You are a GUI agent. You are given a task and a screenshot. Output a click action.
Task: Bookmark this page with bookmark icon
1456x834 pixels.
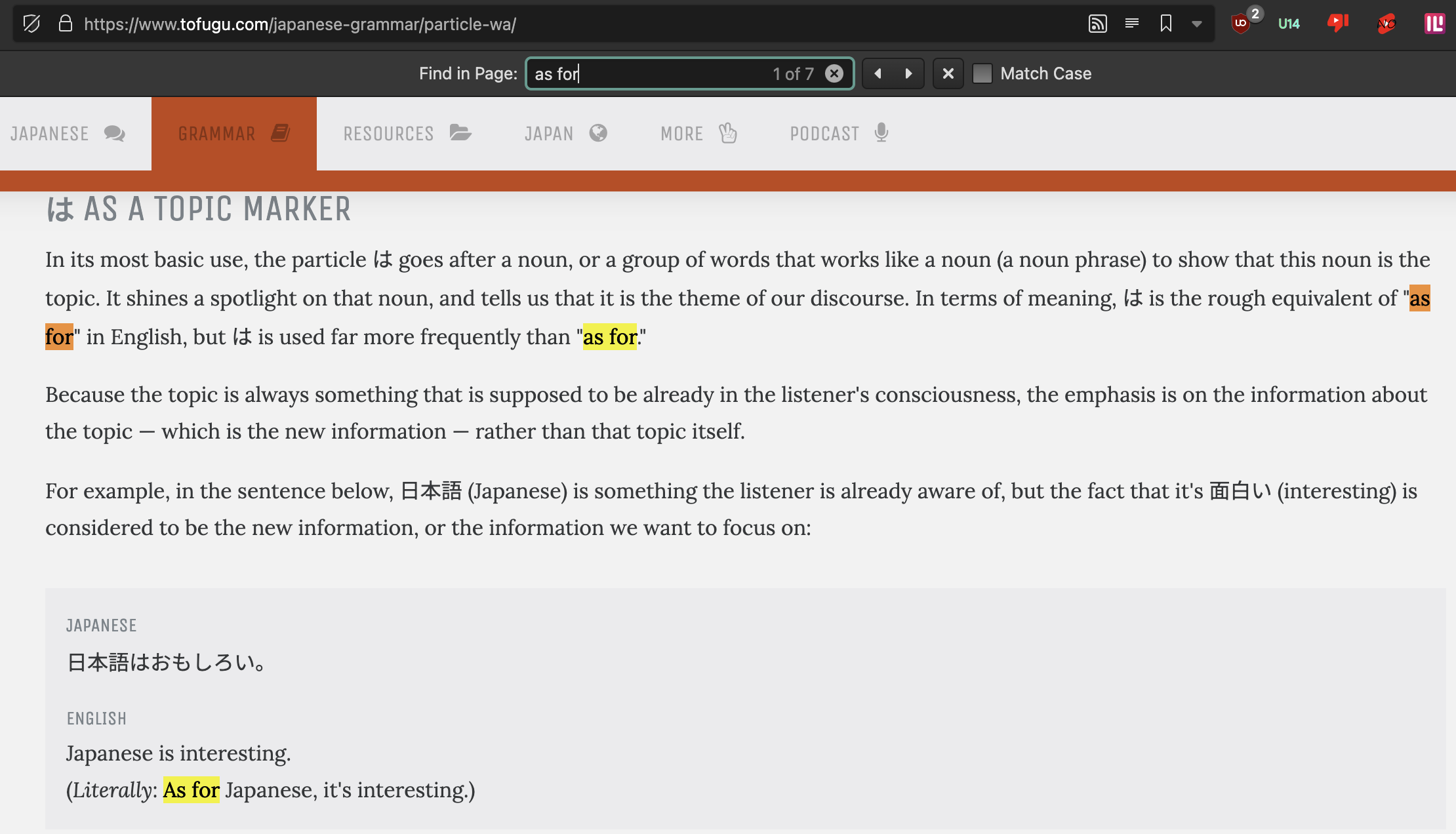click(x=1165, y=24)
